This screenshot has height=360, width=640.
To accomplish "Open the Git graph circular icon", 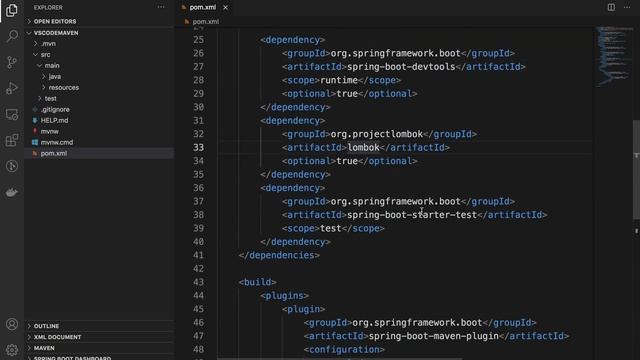I will tap(12, 166).
